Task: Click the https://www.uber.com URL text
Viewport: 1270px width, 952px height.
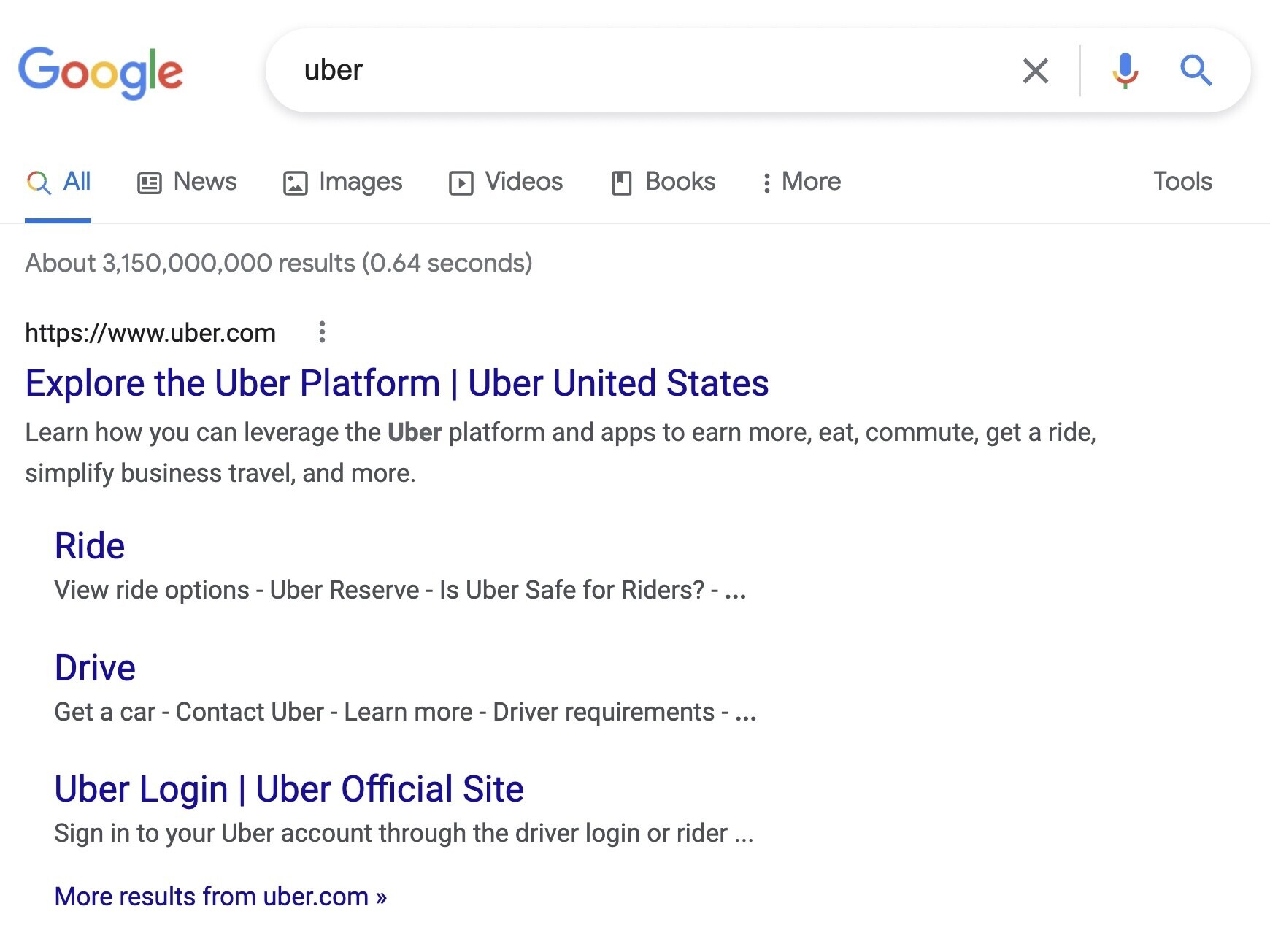Action: tap(150, 333)
